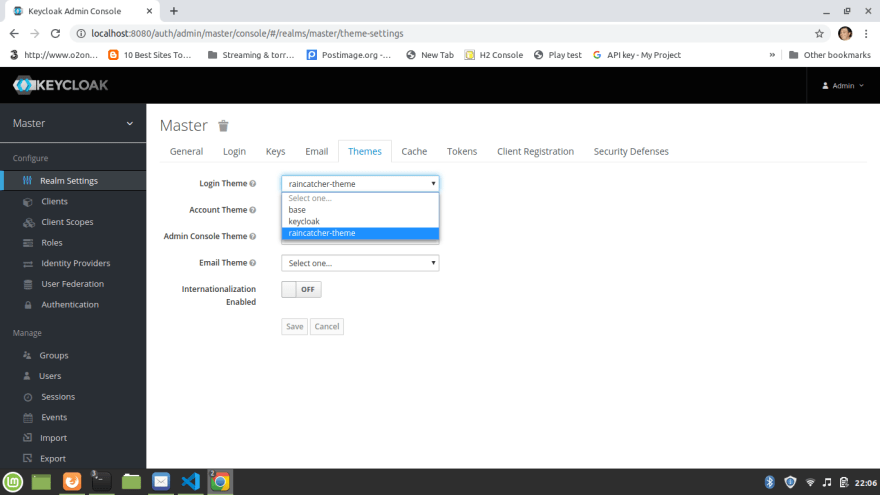Switch to the Tokens tab
880x495 pixels.
(462, 152)
